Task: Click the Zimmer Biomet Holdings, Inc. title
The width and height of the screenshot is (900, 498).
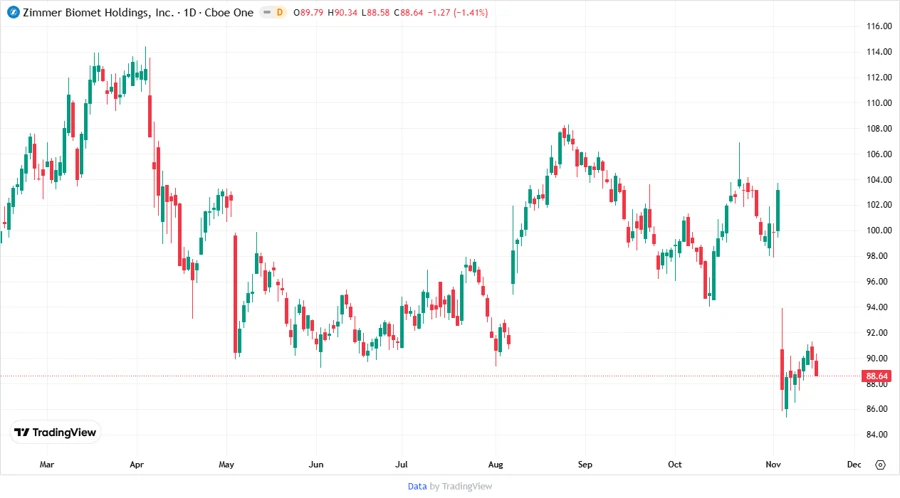Action: click(98, 13)
